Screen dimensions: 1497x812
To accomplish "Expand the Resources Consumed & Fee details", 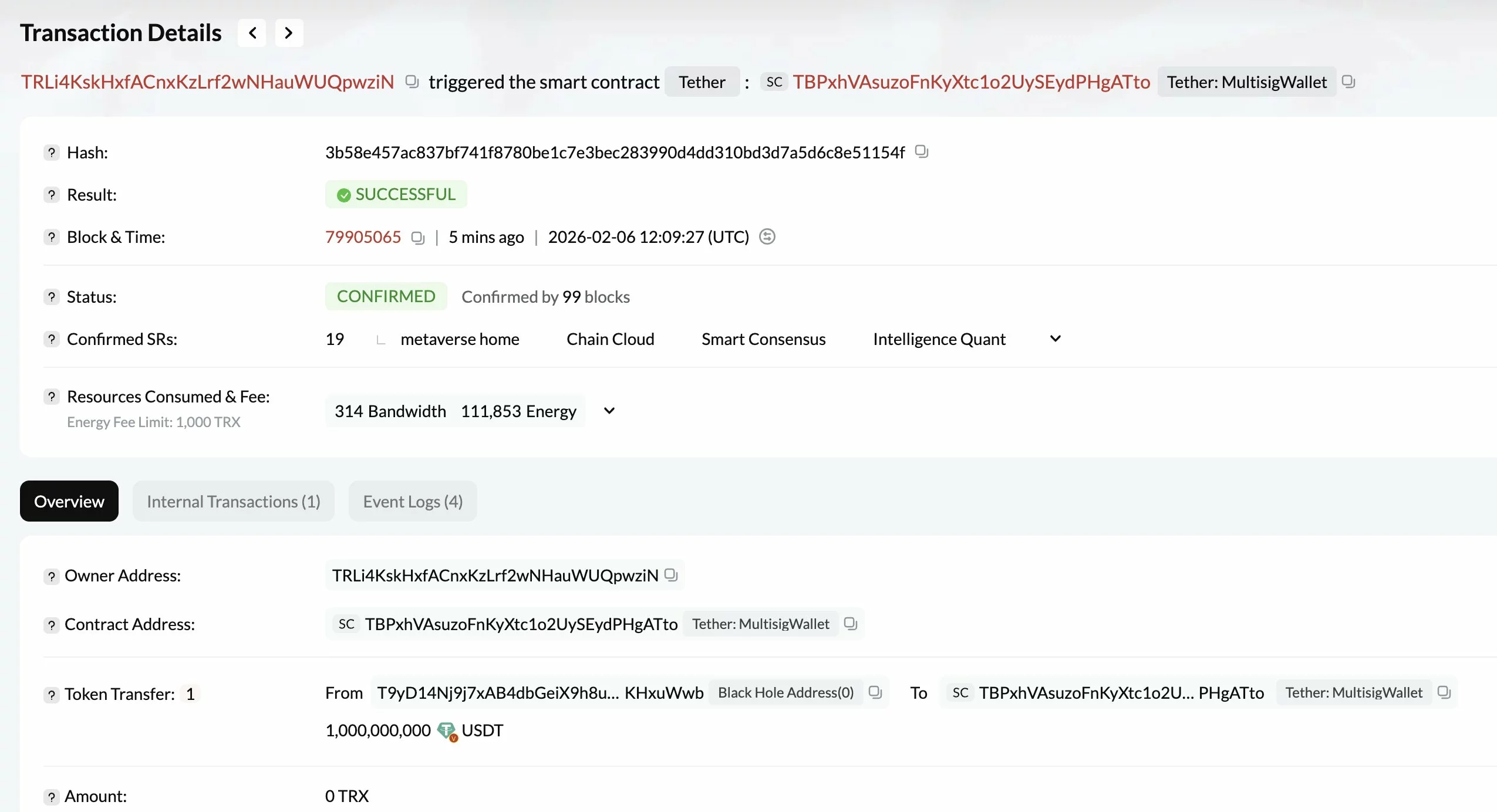I will click(608, 411).
